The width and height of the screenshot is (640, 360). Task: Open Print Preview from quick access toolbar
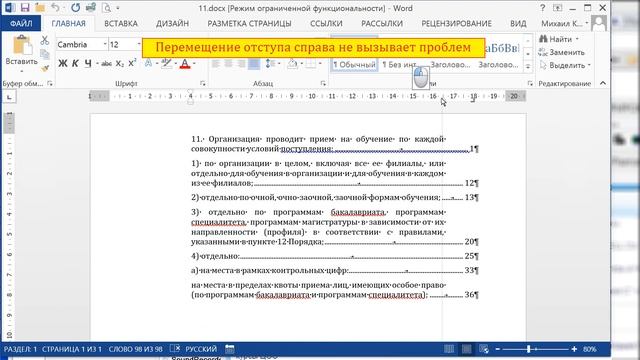pyautogui.click(x=106, y=8)
